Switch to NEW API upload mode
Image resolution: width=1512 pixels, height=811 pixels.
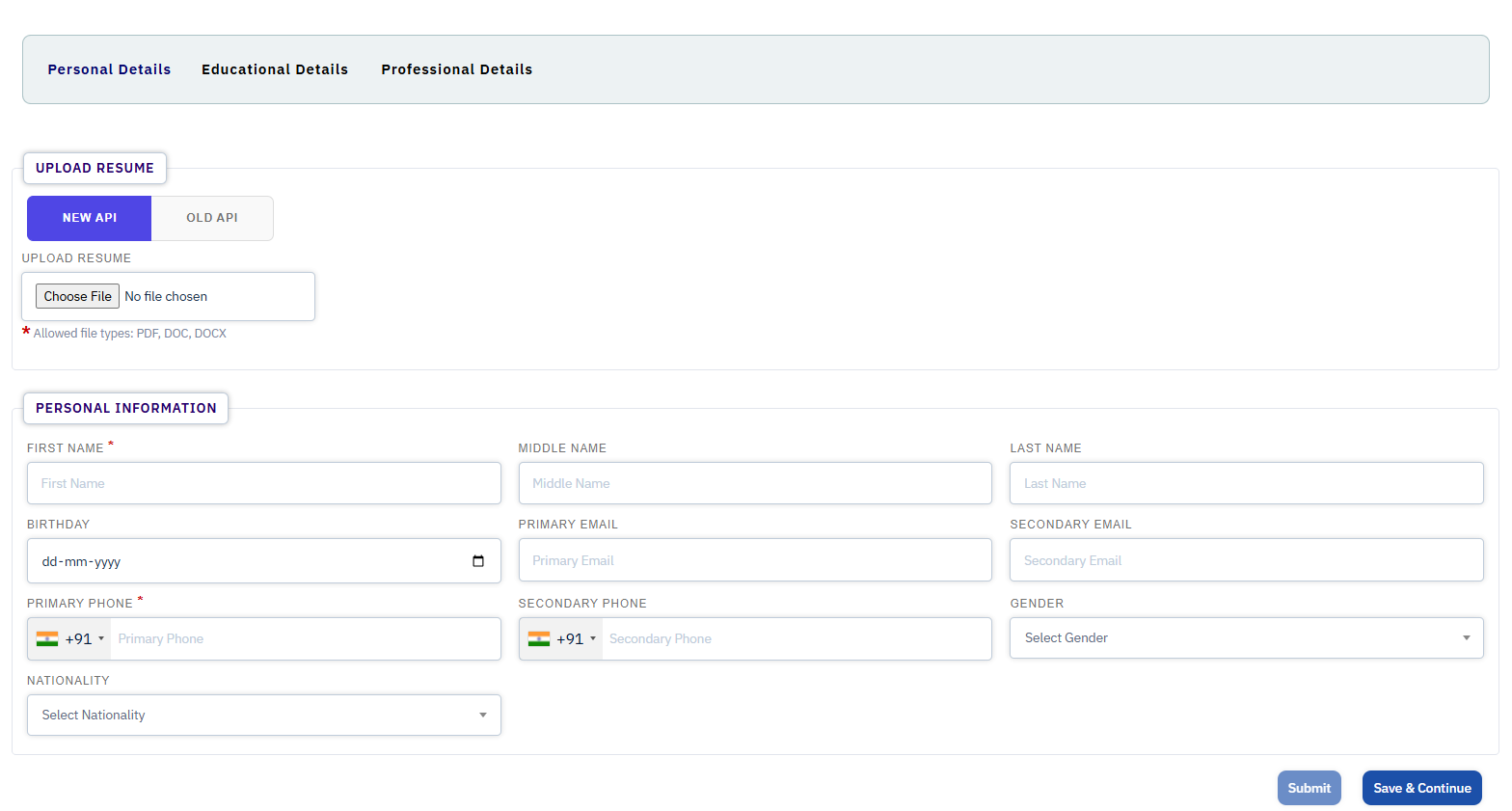point(90,218)
